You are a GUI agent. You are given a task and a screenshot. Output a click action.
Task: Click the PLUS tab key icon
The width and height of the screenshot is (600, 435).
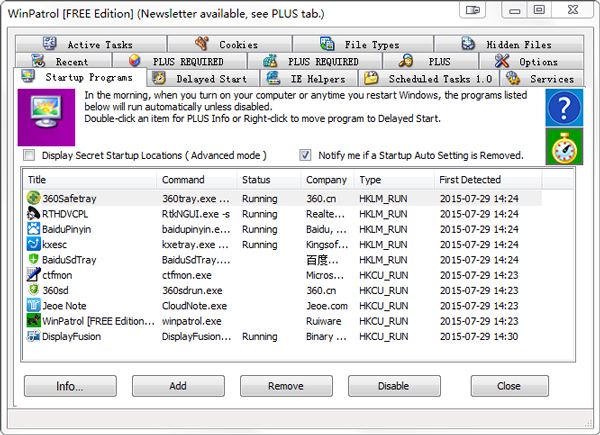pyautogui.click(x=406, y=61)
